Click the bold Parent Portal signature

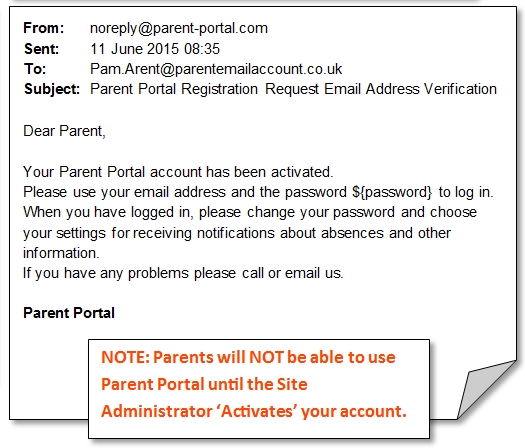tap(69, 313)
